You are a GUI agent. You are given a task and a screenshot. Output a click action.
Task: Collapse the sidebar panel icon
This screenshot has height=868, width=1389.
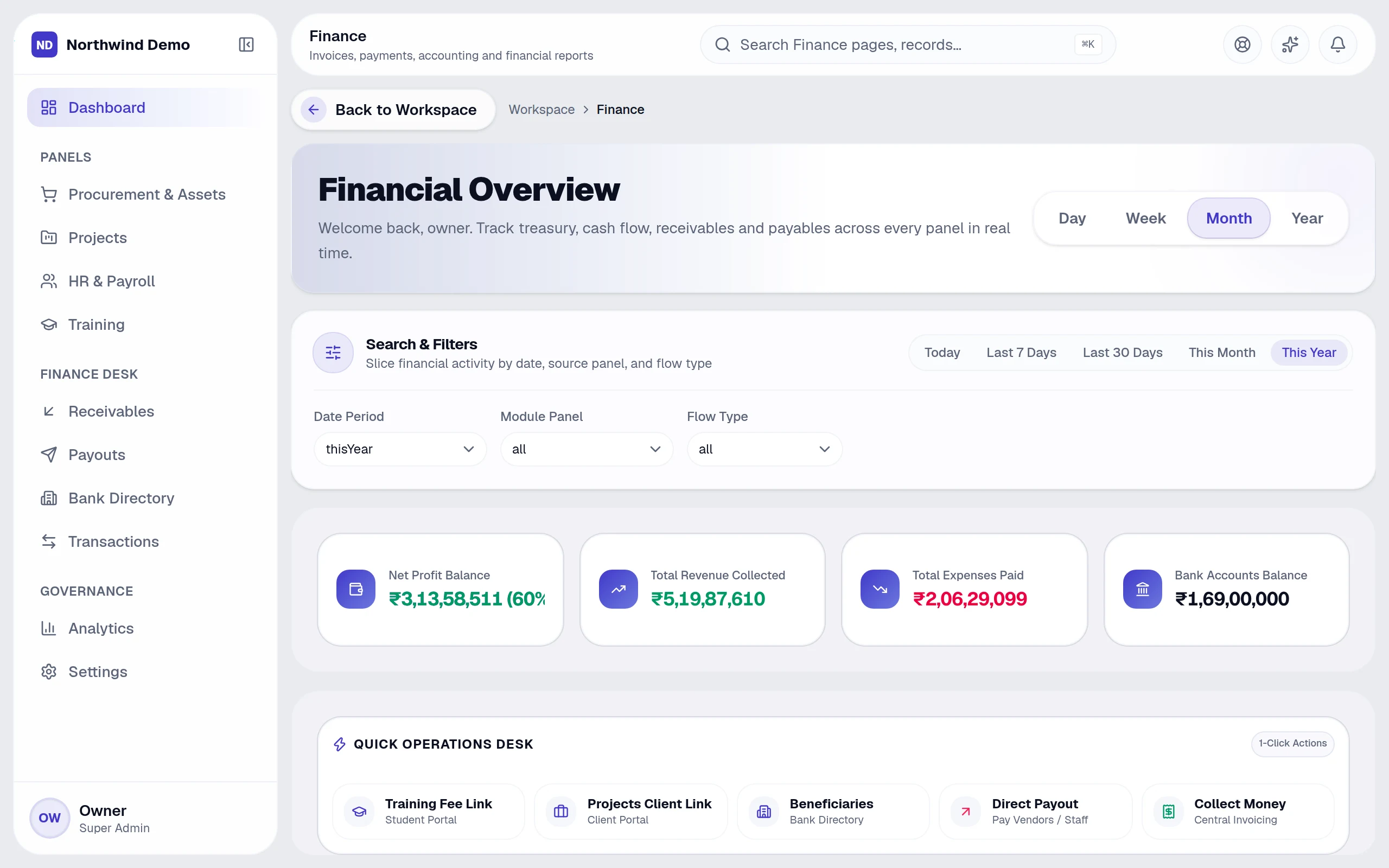pos(246,44)
